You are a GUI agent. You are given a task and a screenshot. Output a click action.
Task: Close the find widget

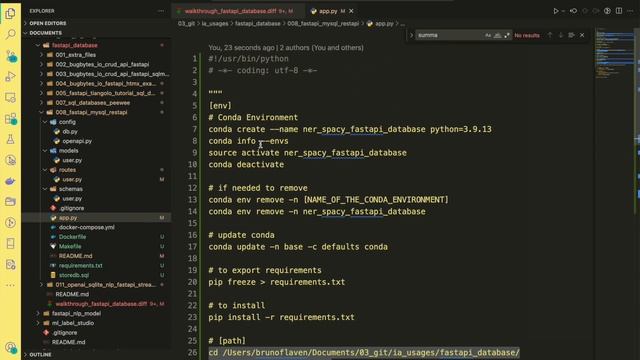[x=582, y=35]
